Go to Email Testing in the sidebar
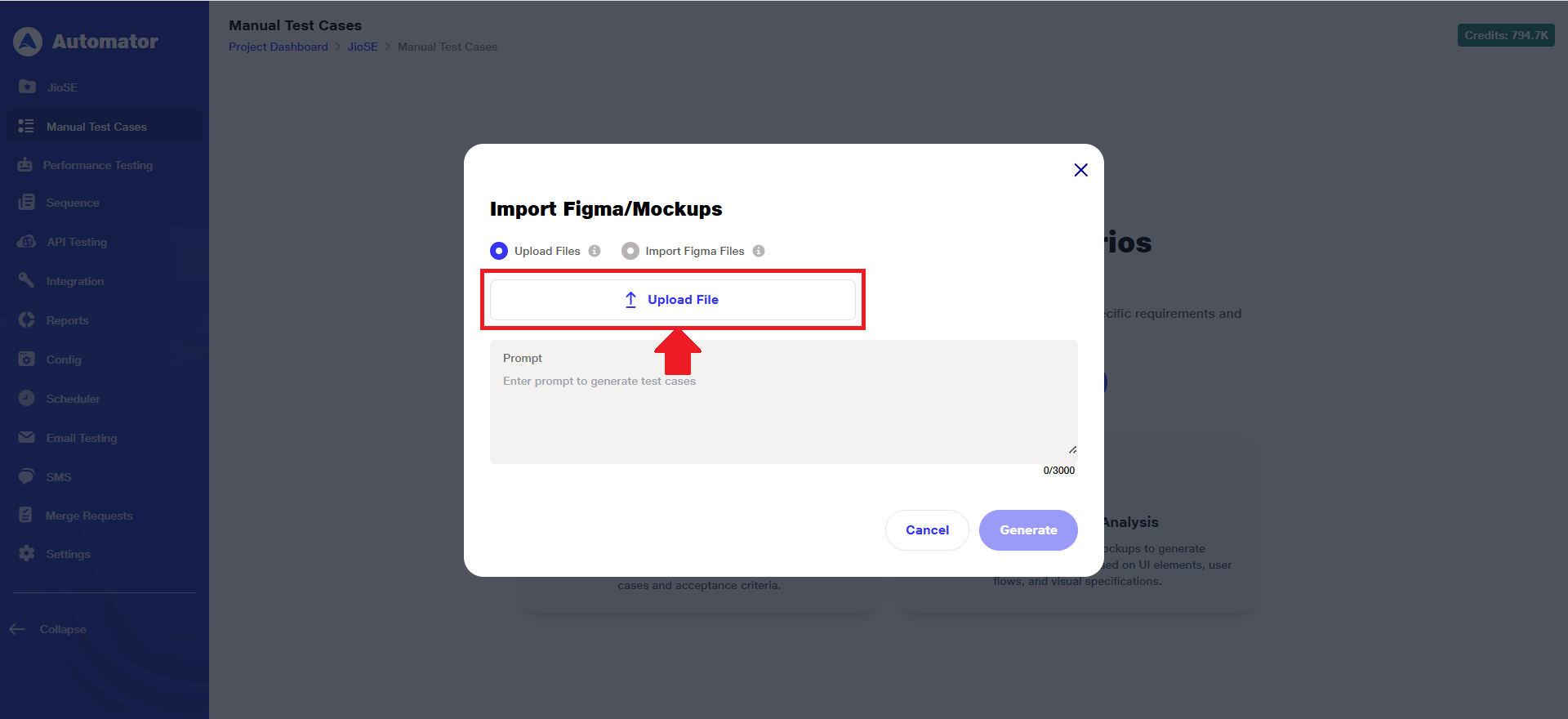The image size is (1568, 719). (81, 438)
